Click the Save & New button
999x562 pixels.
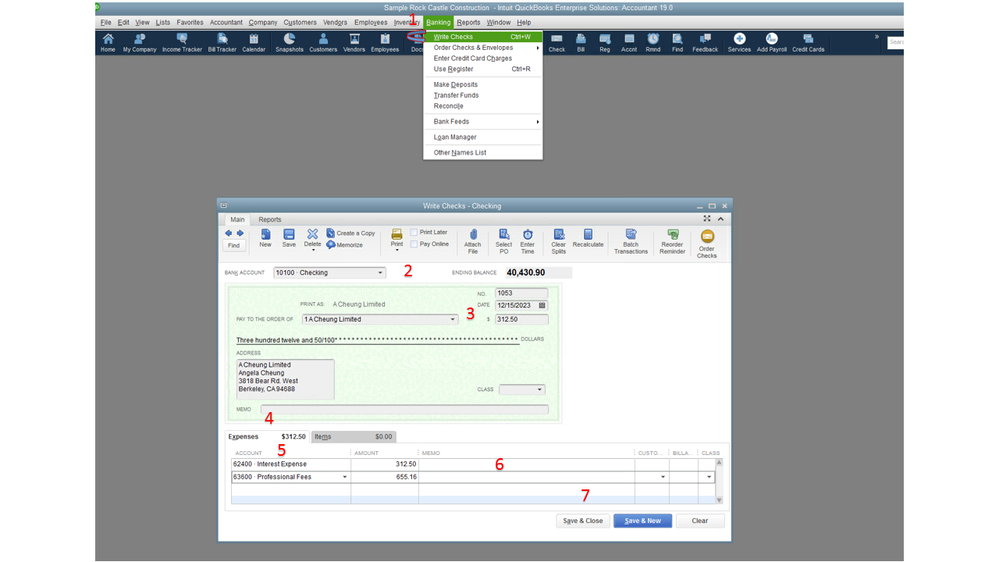click(642, 521)
